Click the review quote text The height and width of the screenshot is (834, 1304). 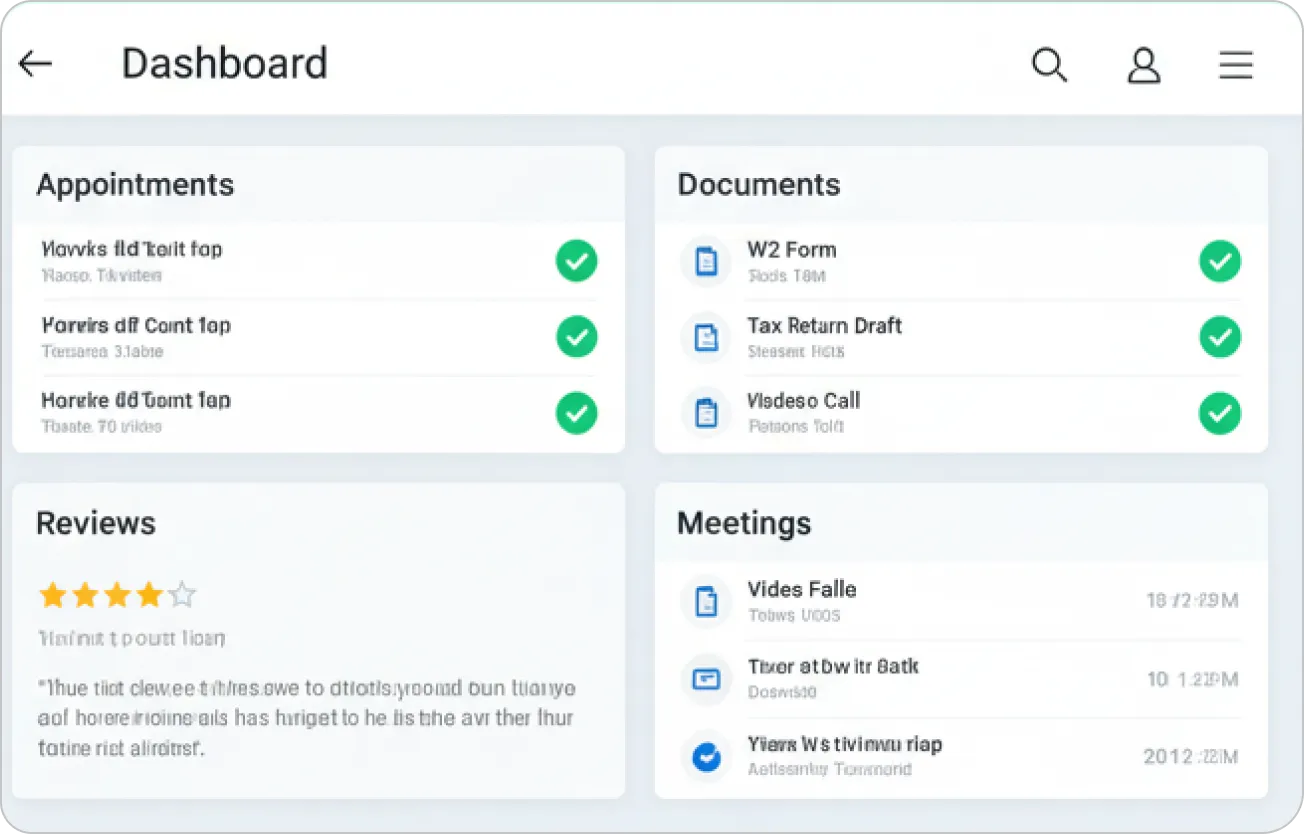[306, 718]
